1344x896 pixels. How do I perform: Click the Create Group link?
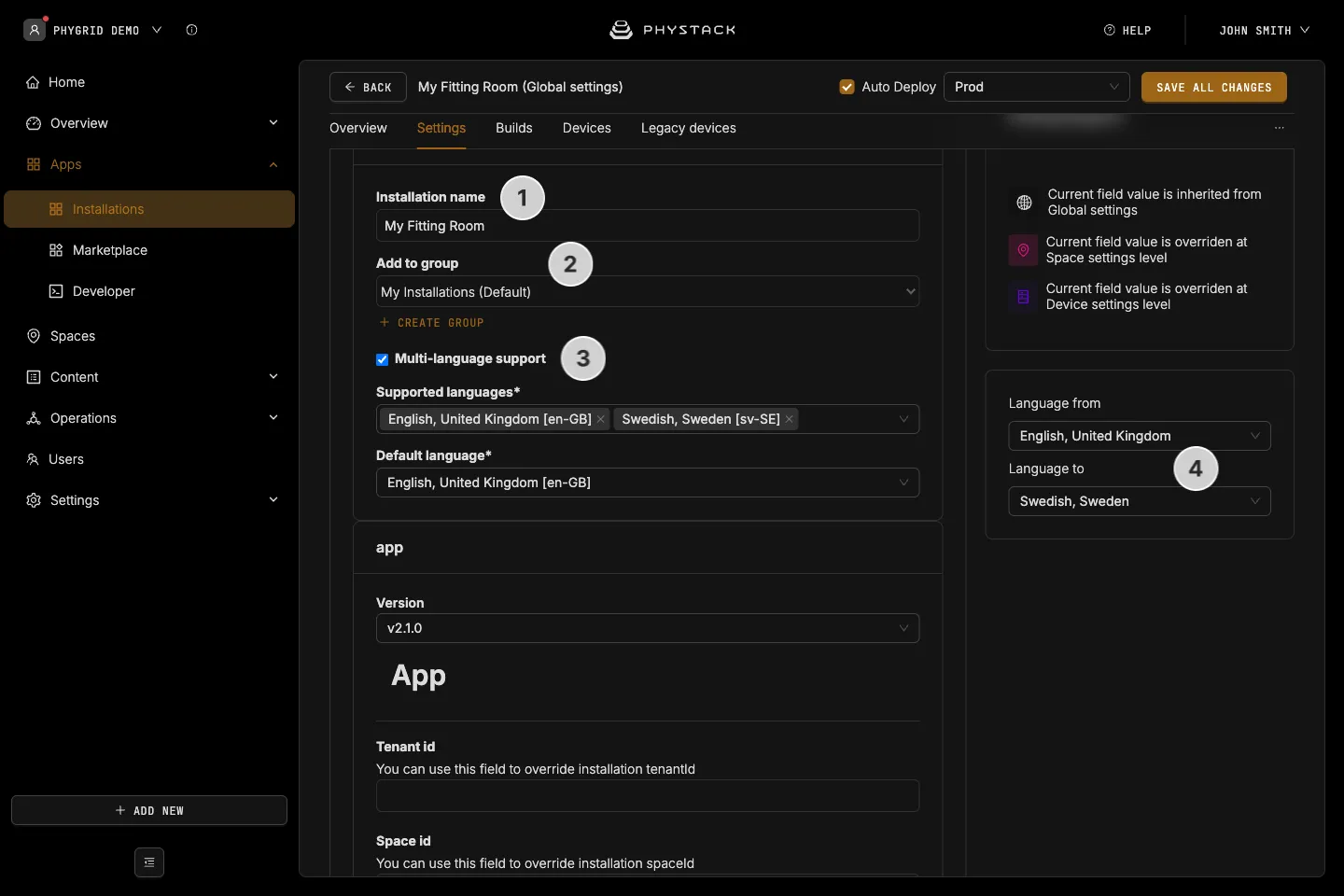tap(432, 323)
